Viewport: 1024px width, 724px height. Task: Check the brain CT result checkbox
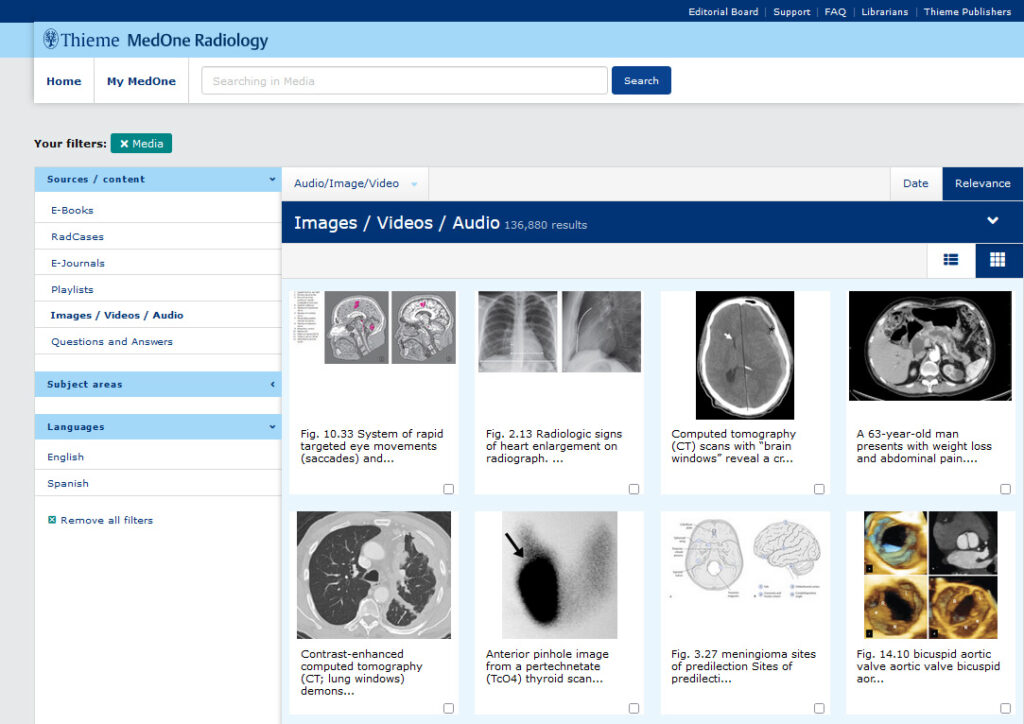(x=819, y=489)
